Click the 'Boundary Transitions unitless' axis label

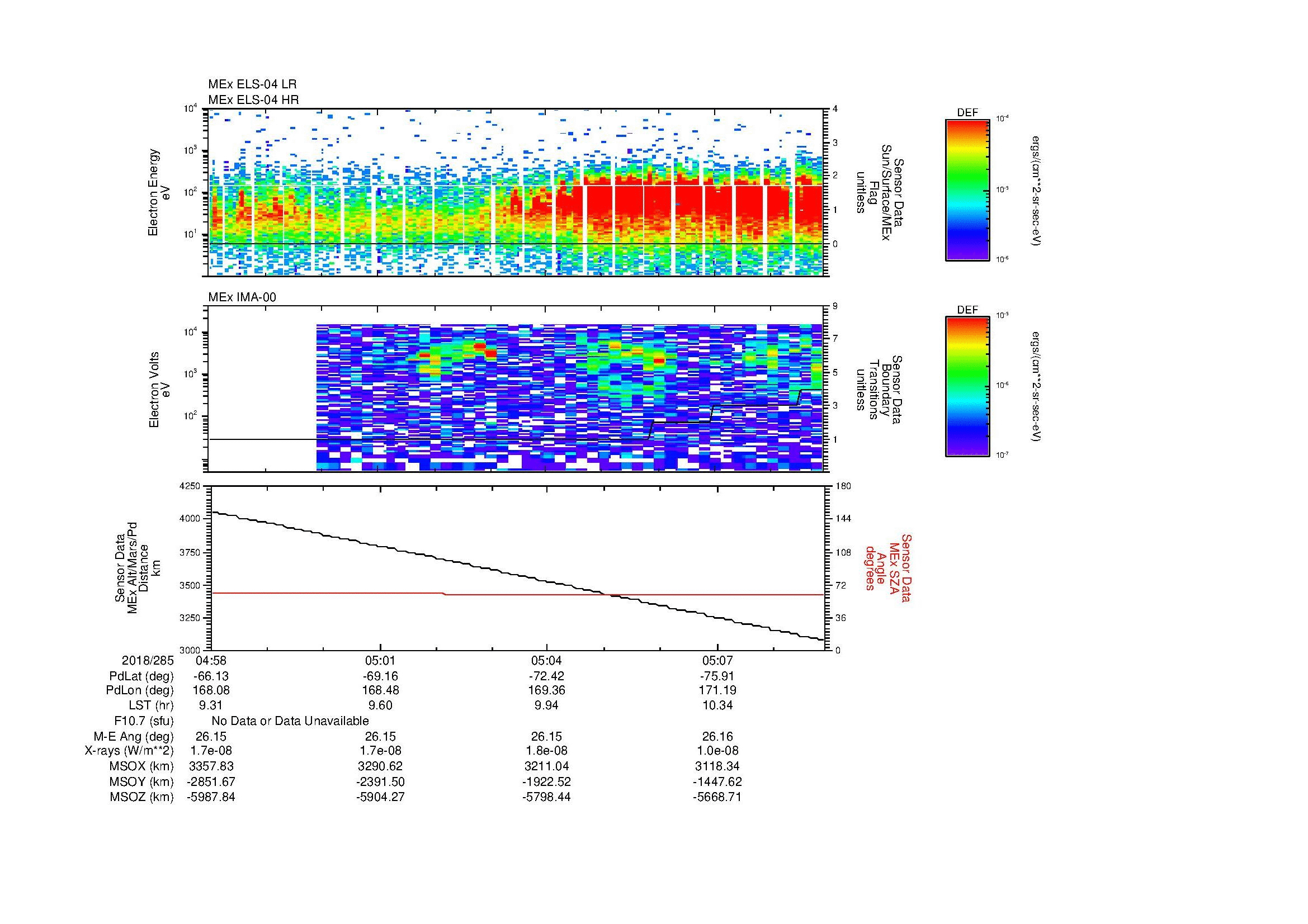point(879,389)
